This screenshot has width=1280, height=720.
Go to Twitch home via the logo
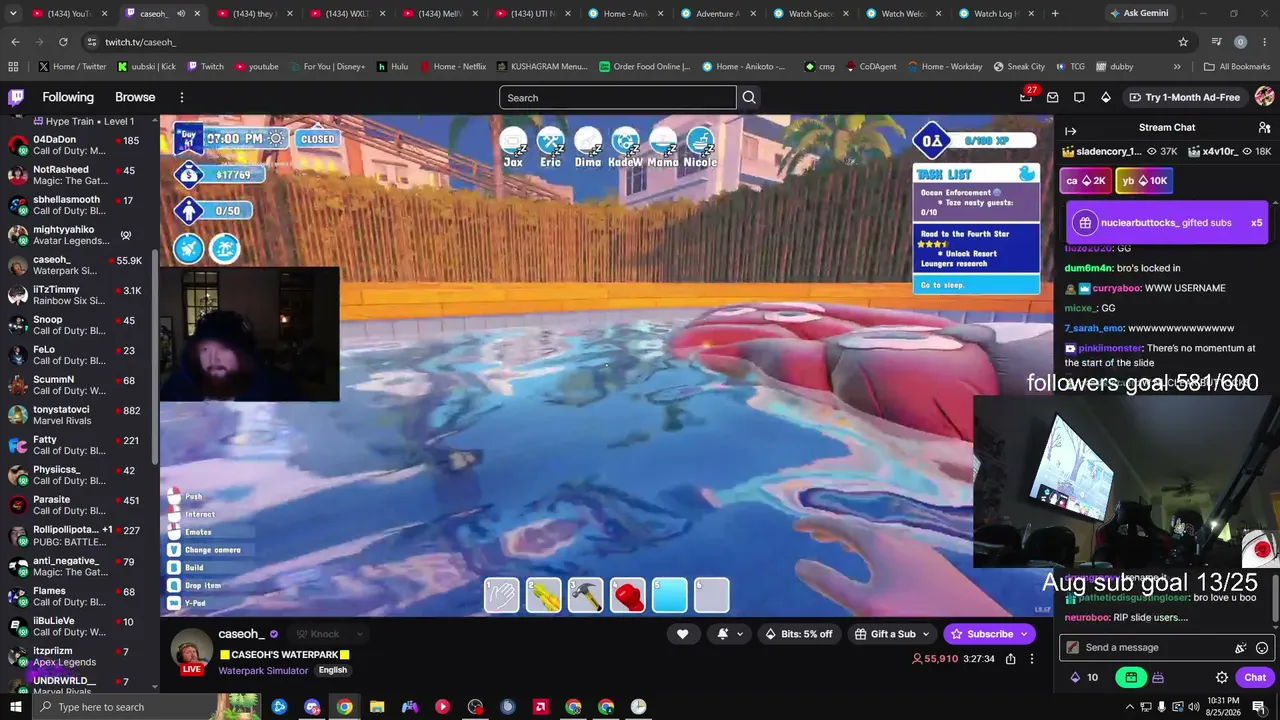click(16, 97)
